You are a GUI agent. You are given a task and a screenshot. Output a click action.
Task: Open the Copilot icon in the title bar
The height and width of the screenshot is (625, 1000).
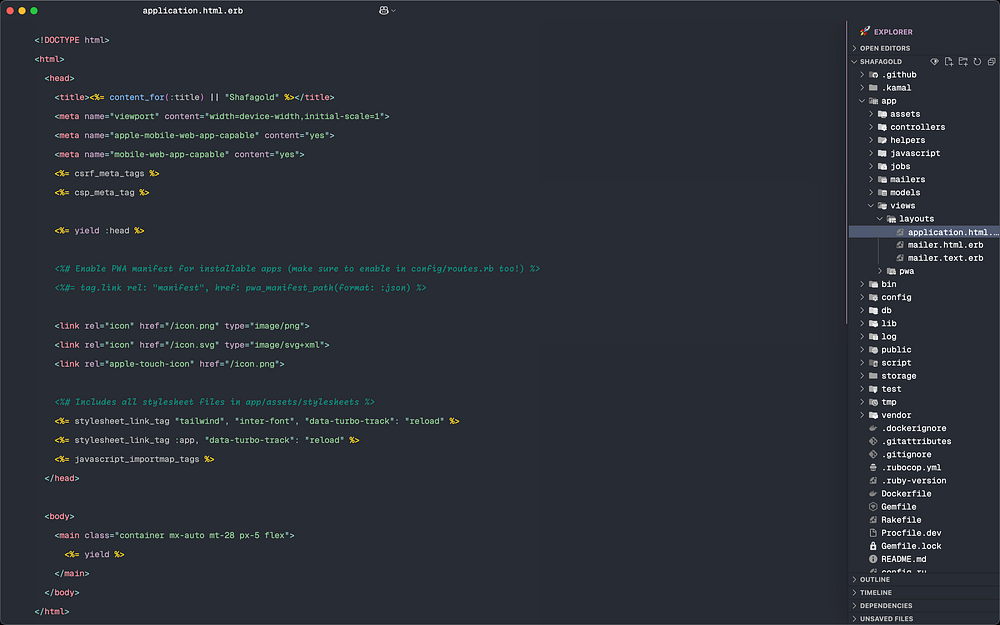click(383, 10)
